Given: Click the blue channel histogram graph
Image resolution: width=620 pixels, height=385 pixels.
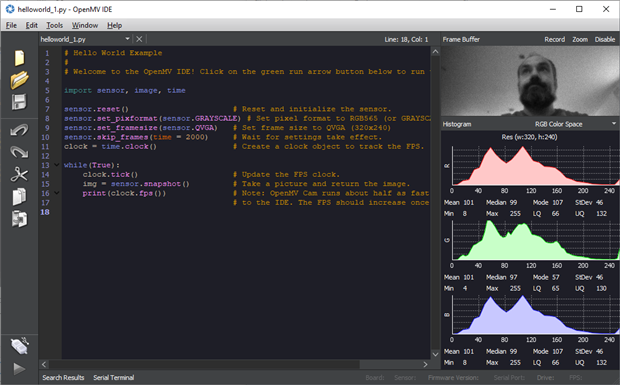Looking at the screenshot, I should (536, 314).
